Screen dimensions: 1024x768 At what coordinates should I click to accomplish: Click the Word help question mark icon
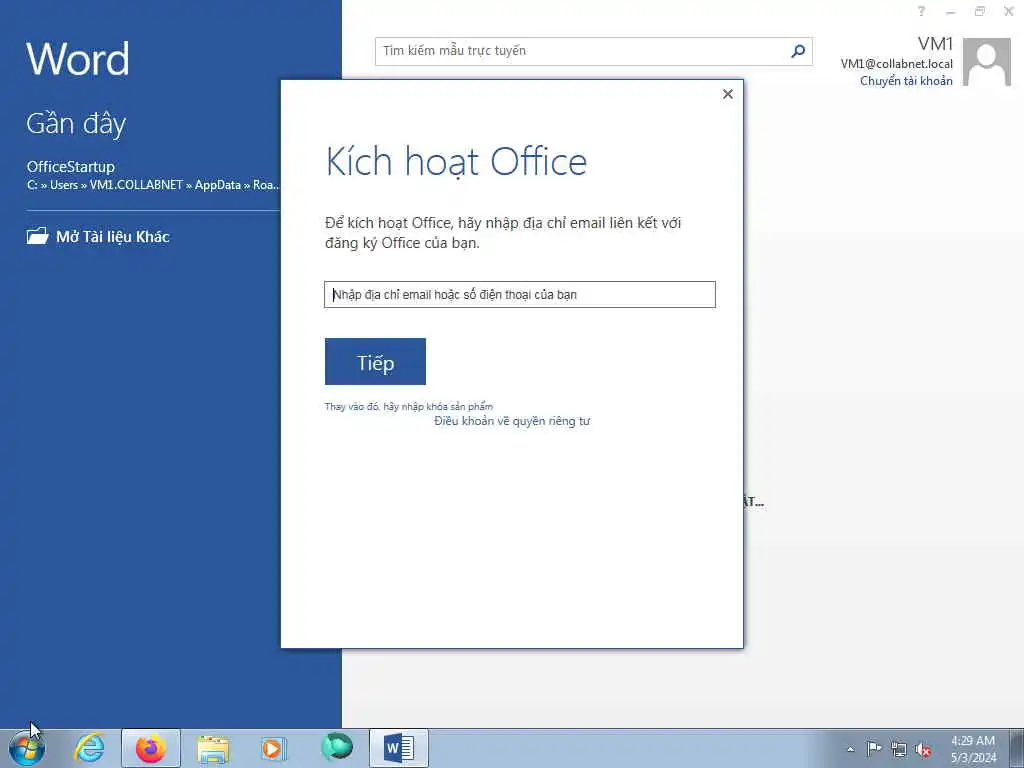coord(921,11)
